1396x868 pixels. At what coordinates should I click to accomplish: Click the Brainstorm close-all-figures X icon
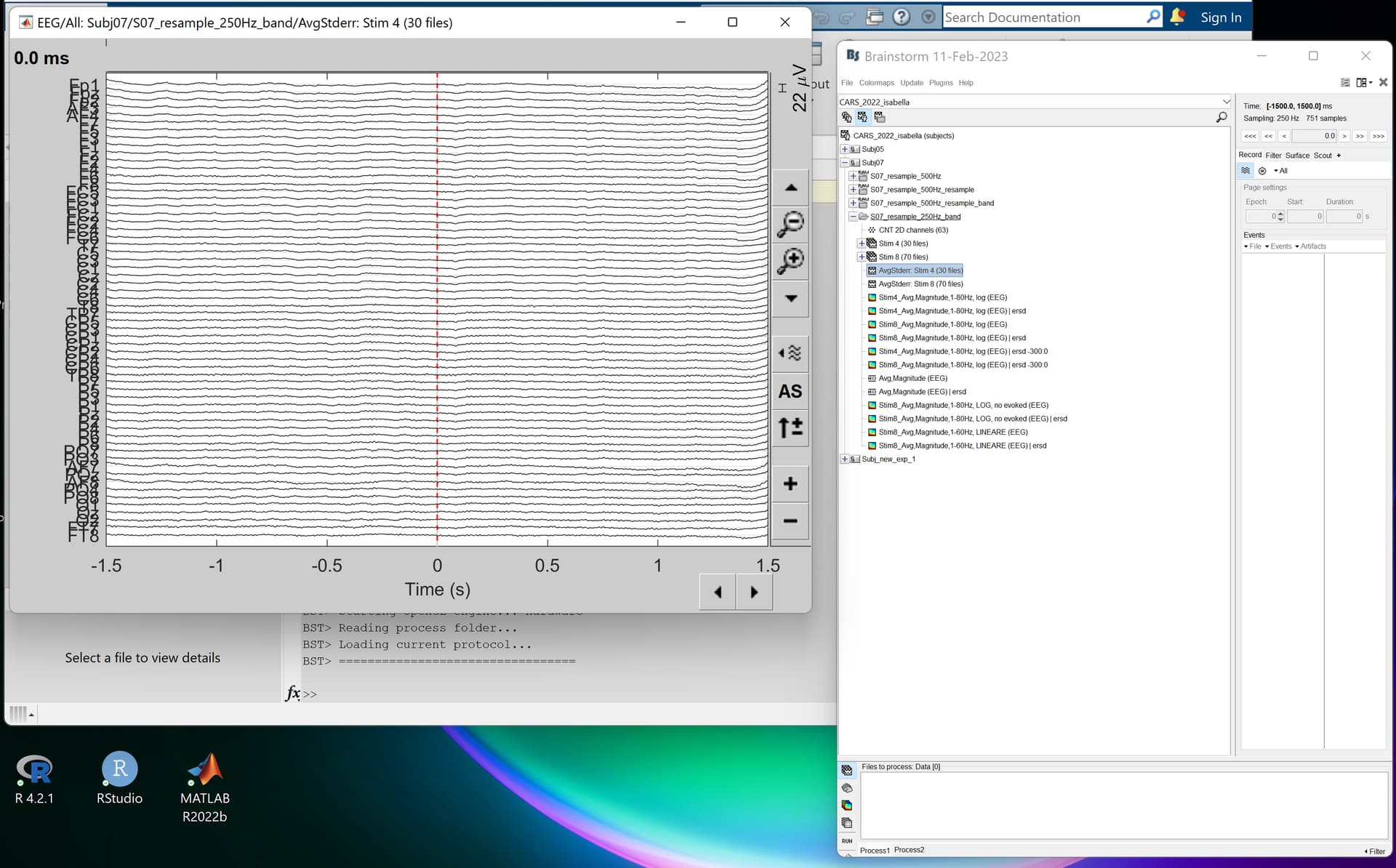click(1384, 82)
